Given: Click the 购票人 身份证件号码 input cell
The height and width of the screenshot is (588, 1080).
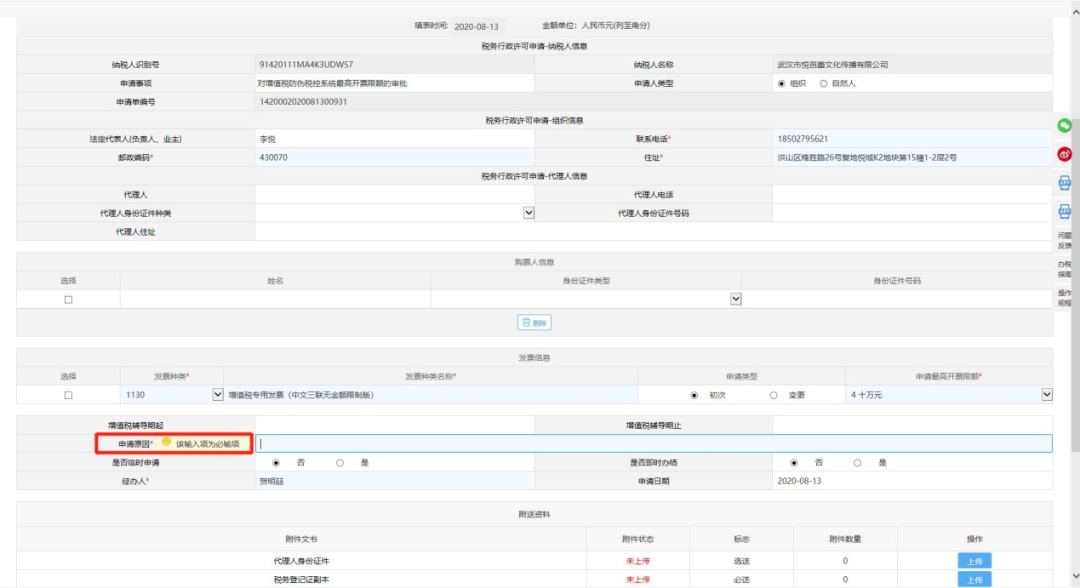Looking at the screenshot, I should 897,300.
